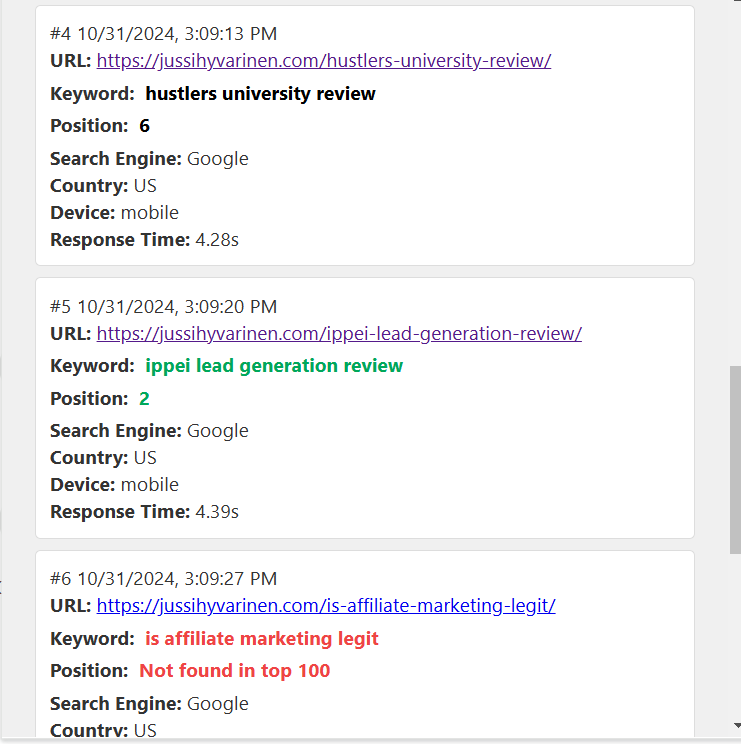Open the hustlers-university-review URL link
The height and width of the screenshot is (744, 741).
click(324, 61)
